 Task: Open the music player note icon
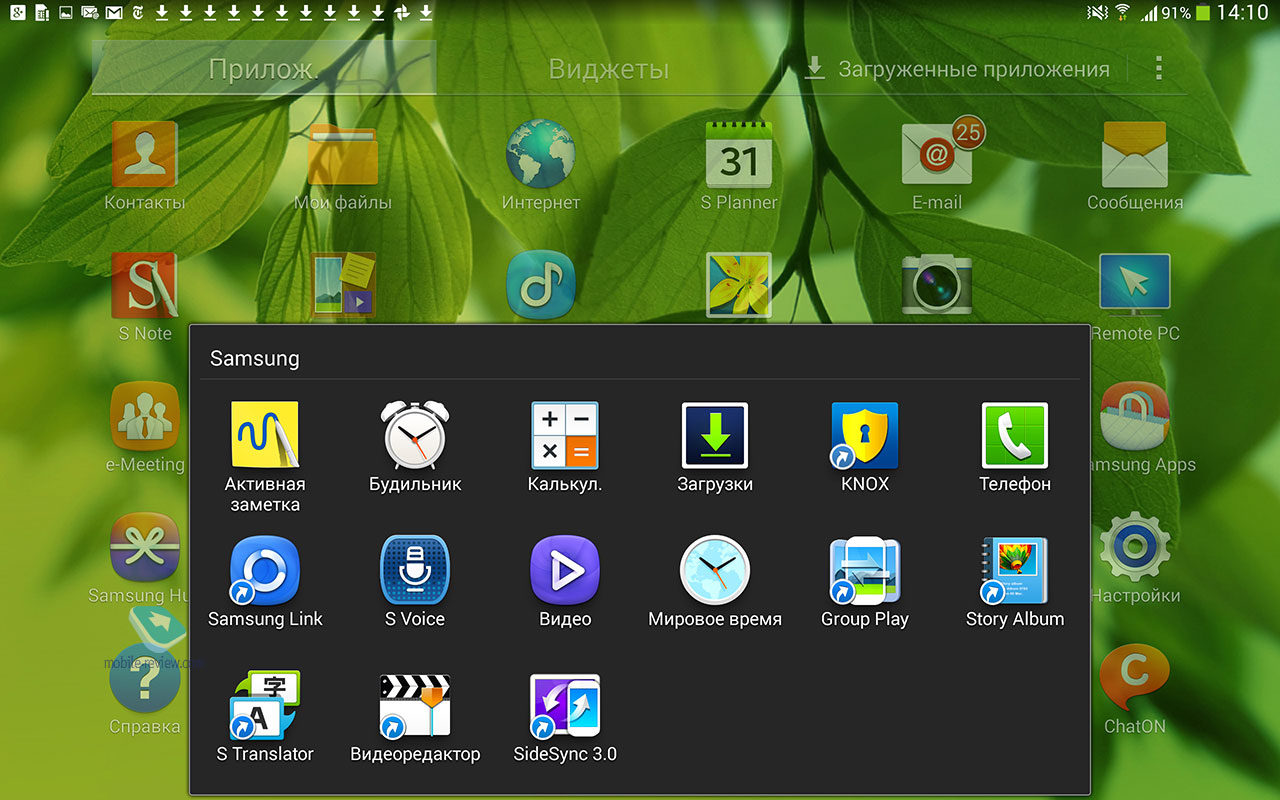coord(541,285)
